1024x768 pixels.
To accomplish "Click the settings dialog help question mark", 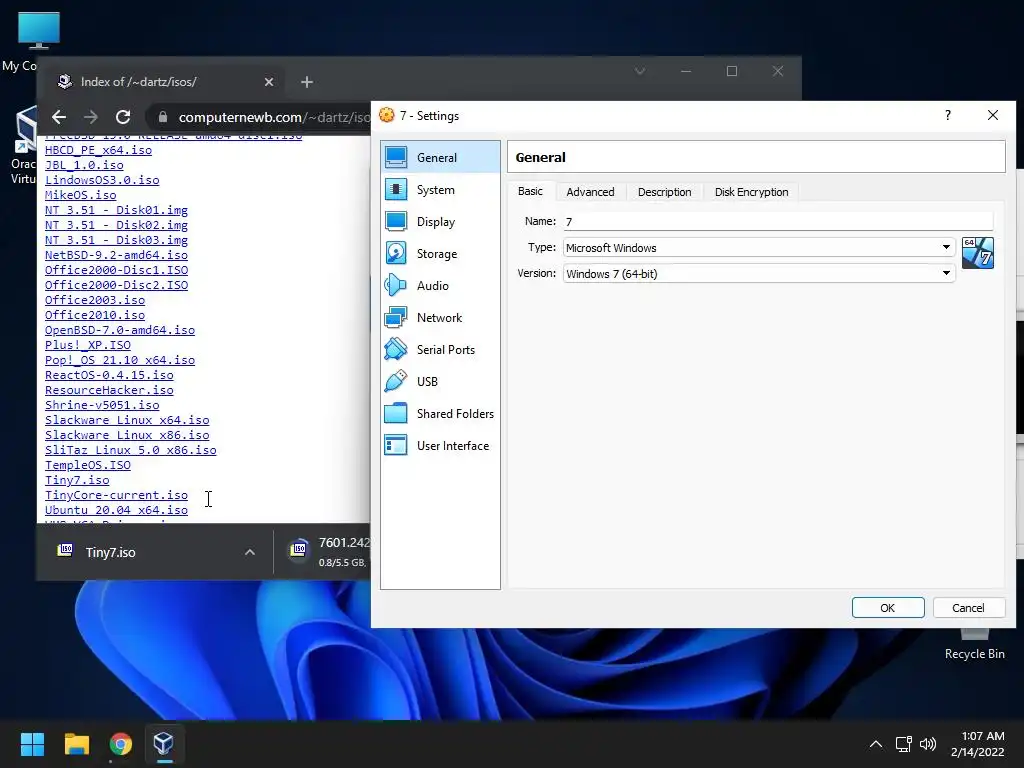I will [x=948, y=116].
